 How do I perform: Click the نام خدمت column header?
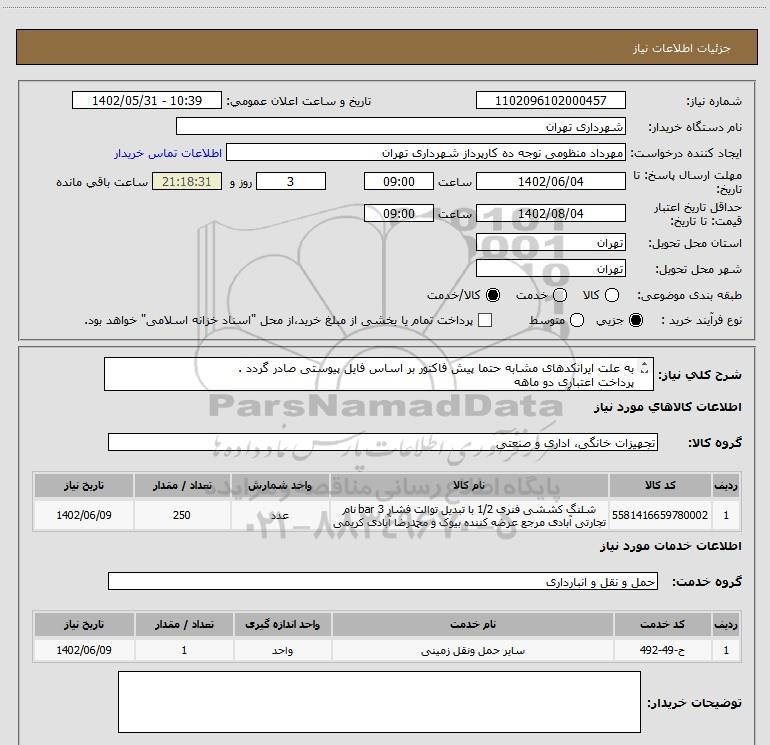(x=472, y=624)
